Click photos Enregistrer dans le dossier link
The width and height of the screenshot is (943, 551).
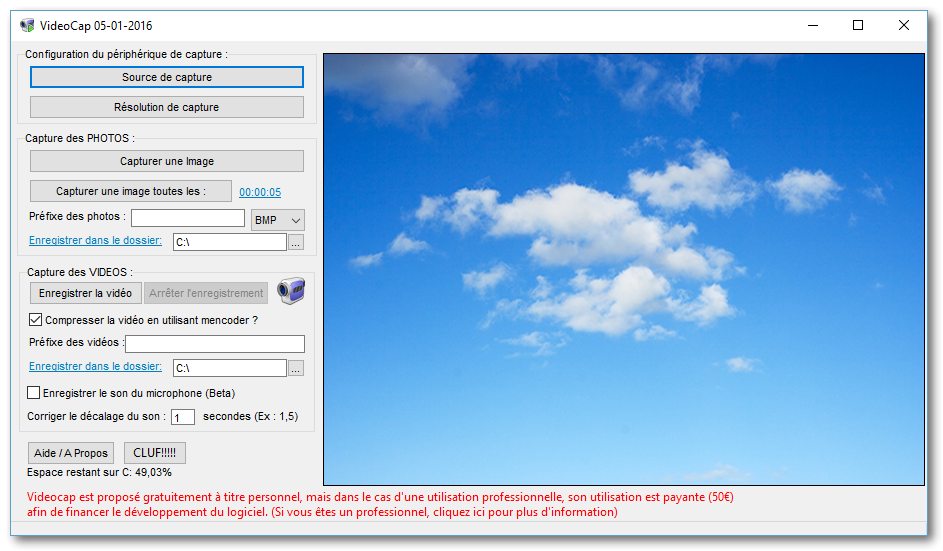(x=95, y=241)
